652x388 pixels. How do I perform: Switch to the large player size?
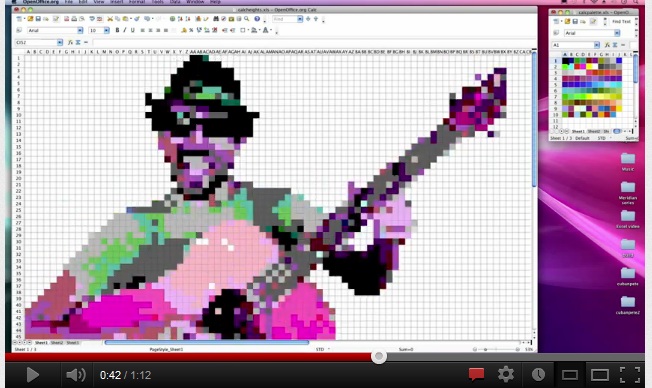pyautogui.click(x=600, y=375)
